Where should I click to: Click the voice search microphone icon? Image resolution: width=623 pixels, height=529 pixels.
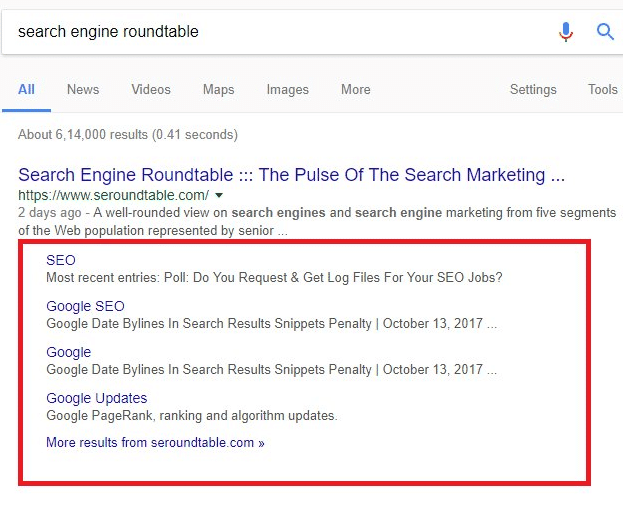coord(566,32)
